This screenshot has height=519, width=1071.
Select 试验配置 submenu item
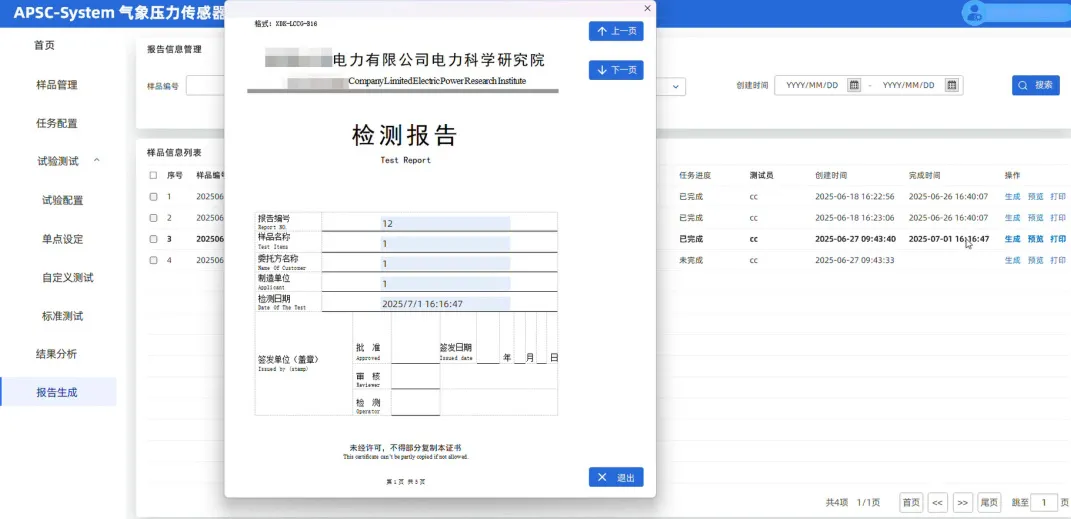pyautogui.click(x=62, y=201)
